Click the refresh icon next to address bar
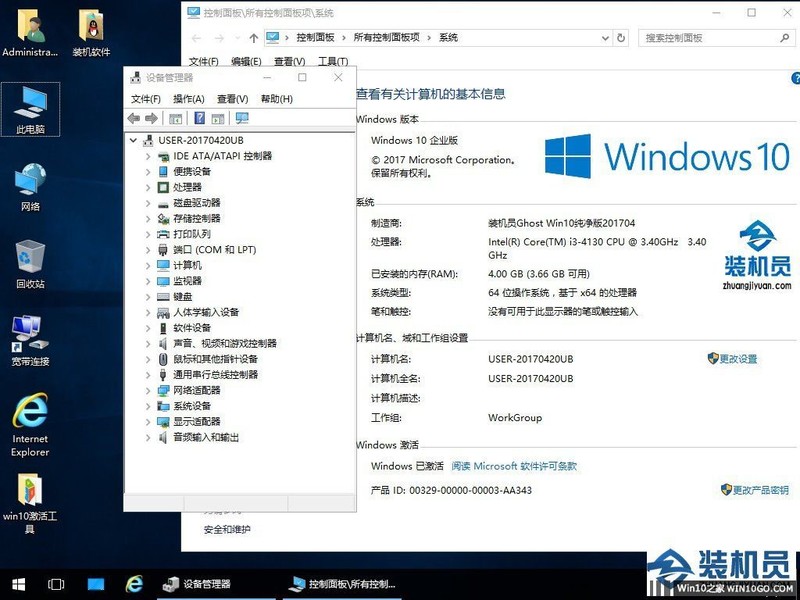 coord(621,38)
